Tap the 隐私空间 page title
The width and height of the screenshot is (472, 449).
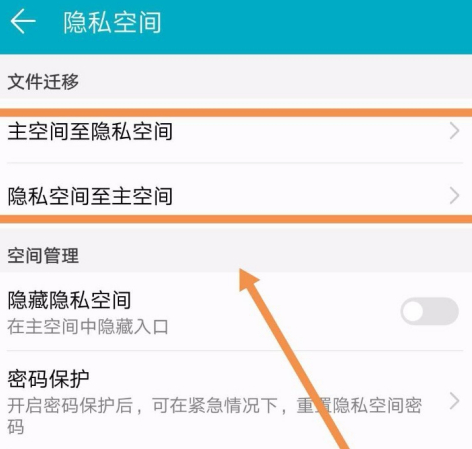pyautogui.click(x=112, y=22)
